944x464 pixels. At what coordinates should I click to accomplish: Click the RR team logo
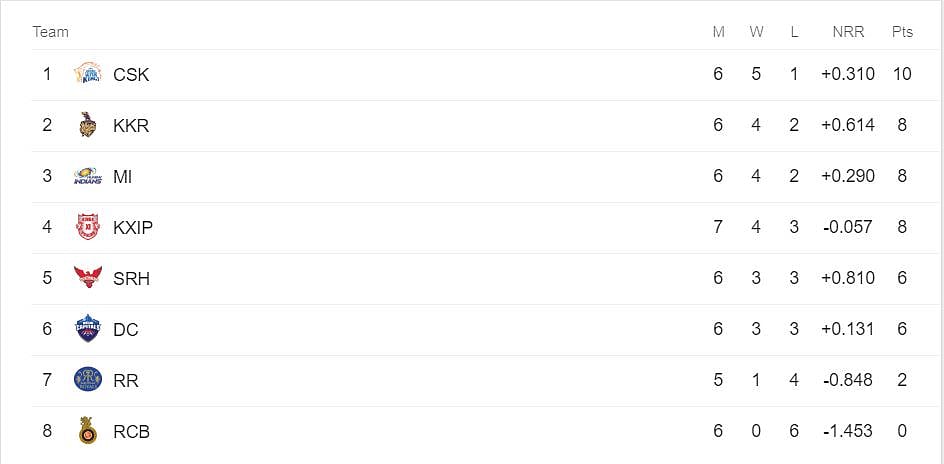[x=88, y=380]
